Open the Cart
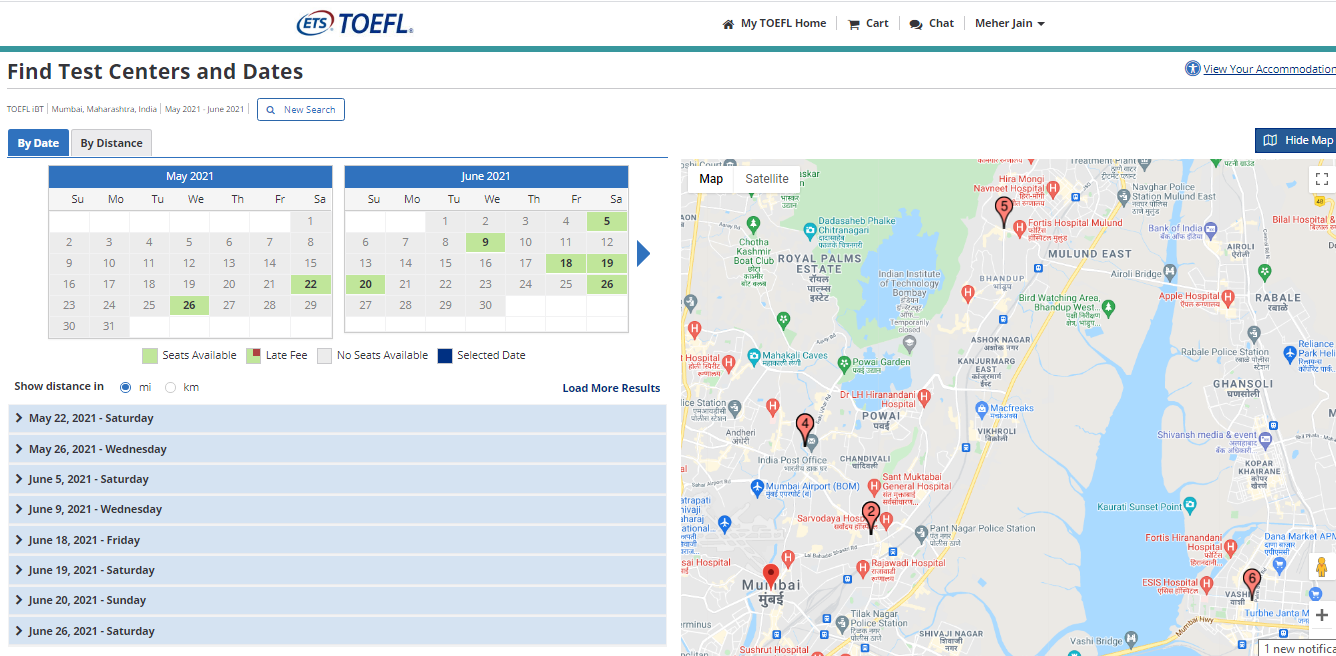The image size is (1336, 656). (868, 24)
